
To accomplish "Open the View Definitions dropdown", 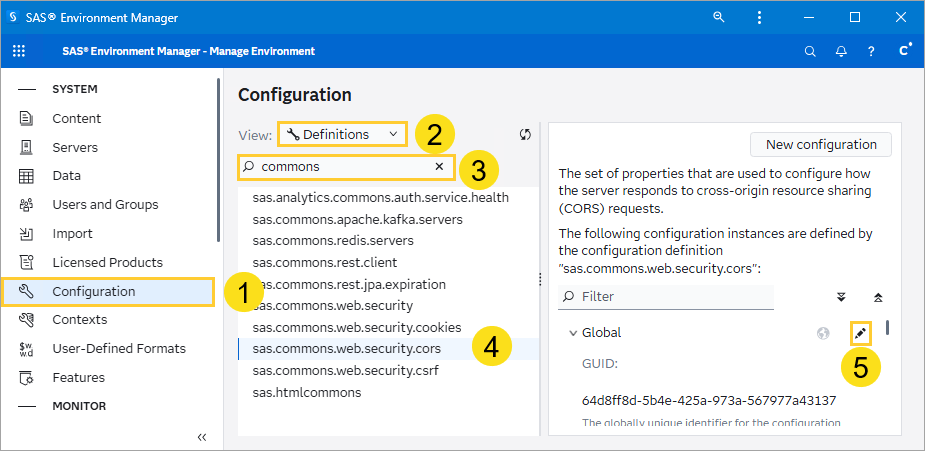I will [342, 134].
